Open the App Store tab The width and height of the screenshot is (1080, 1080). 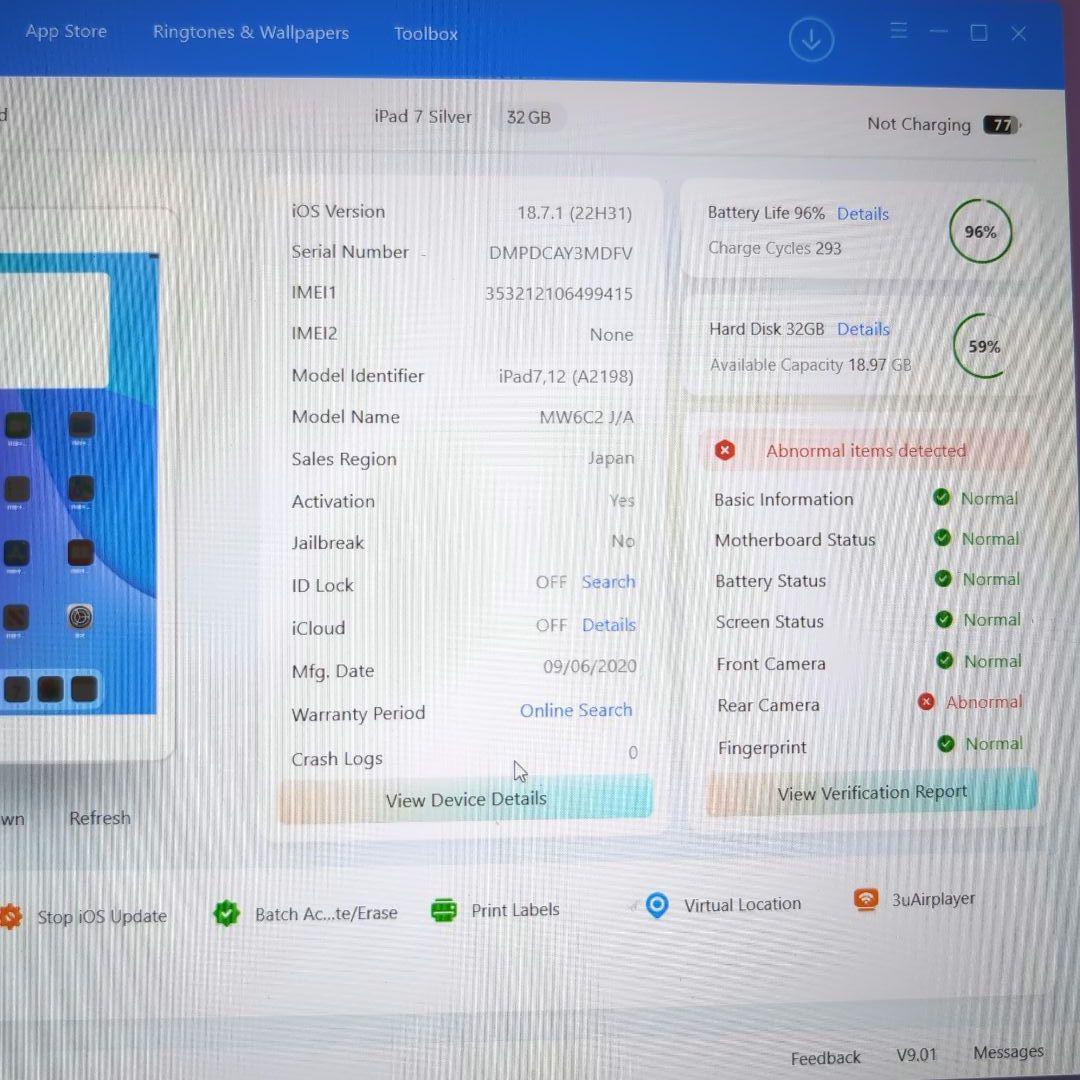[66, 32]
